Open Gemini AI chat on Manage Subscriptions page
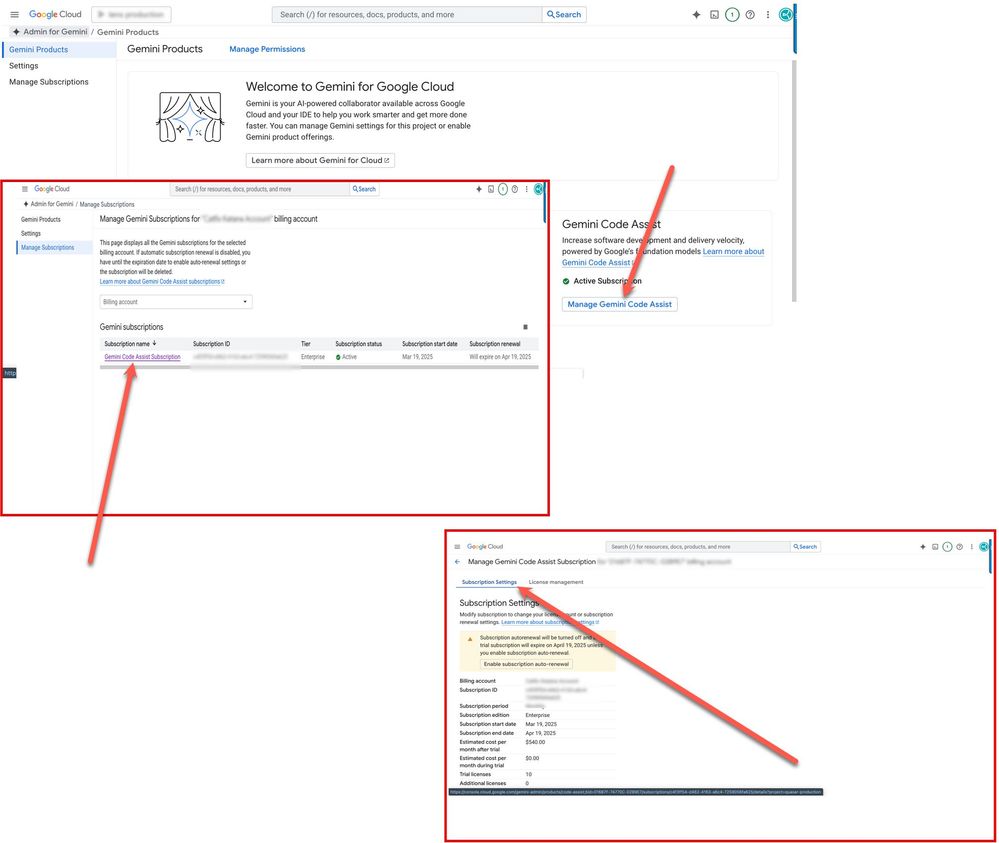This screenshot has width=999, height=843. click(478, 189)
